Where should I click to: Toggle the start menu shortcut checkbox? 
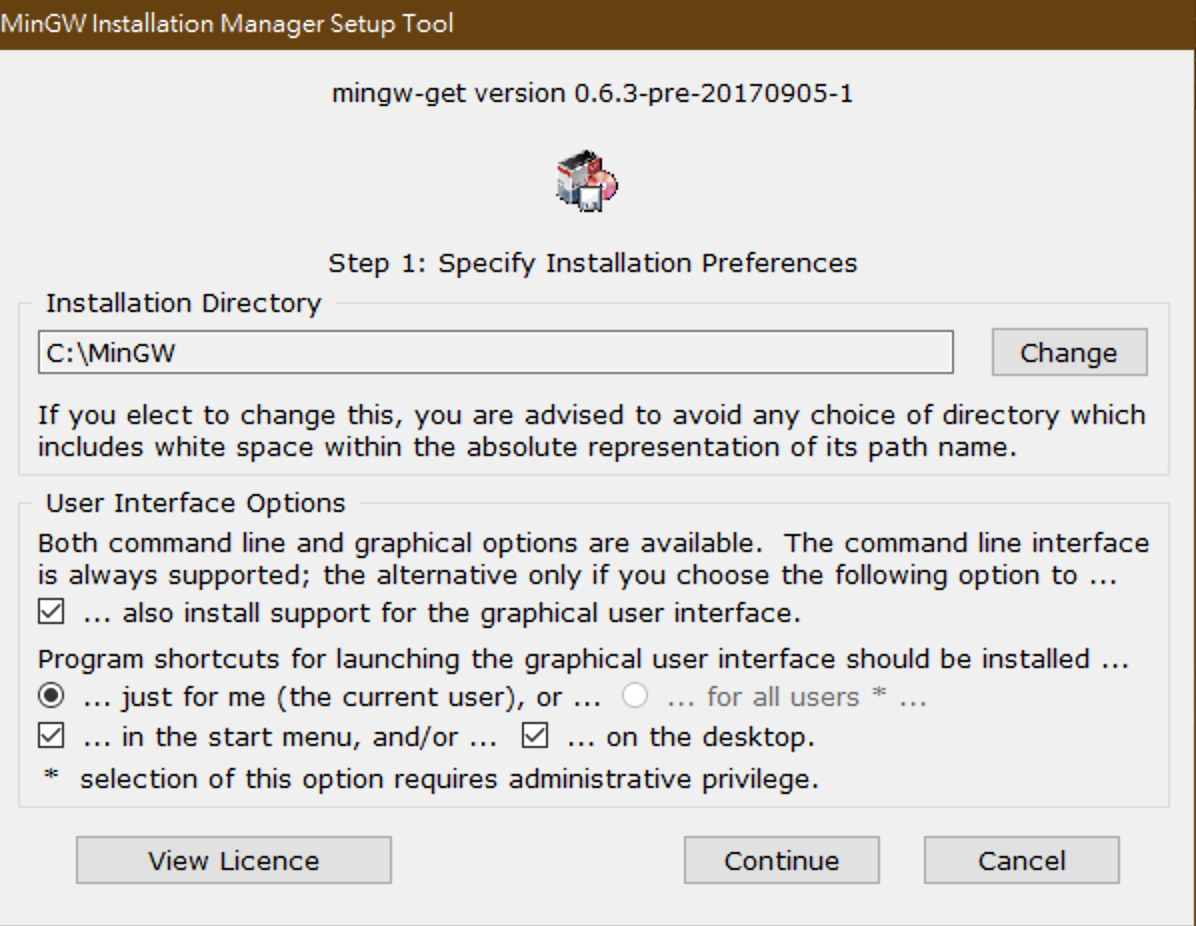(x=51, y=738)
